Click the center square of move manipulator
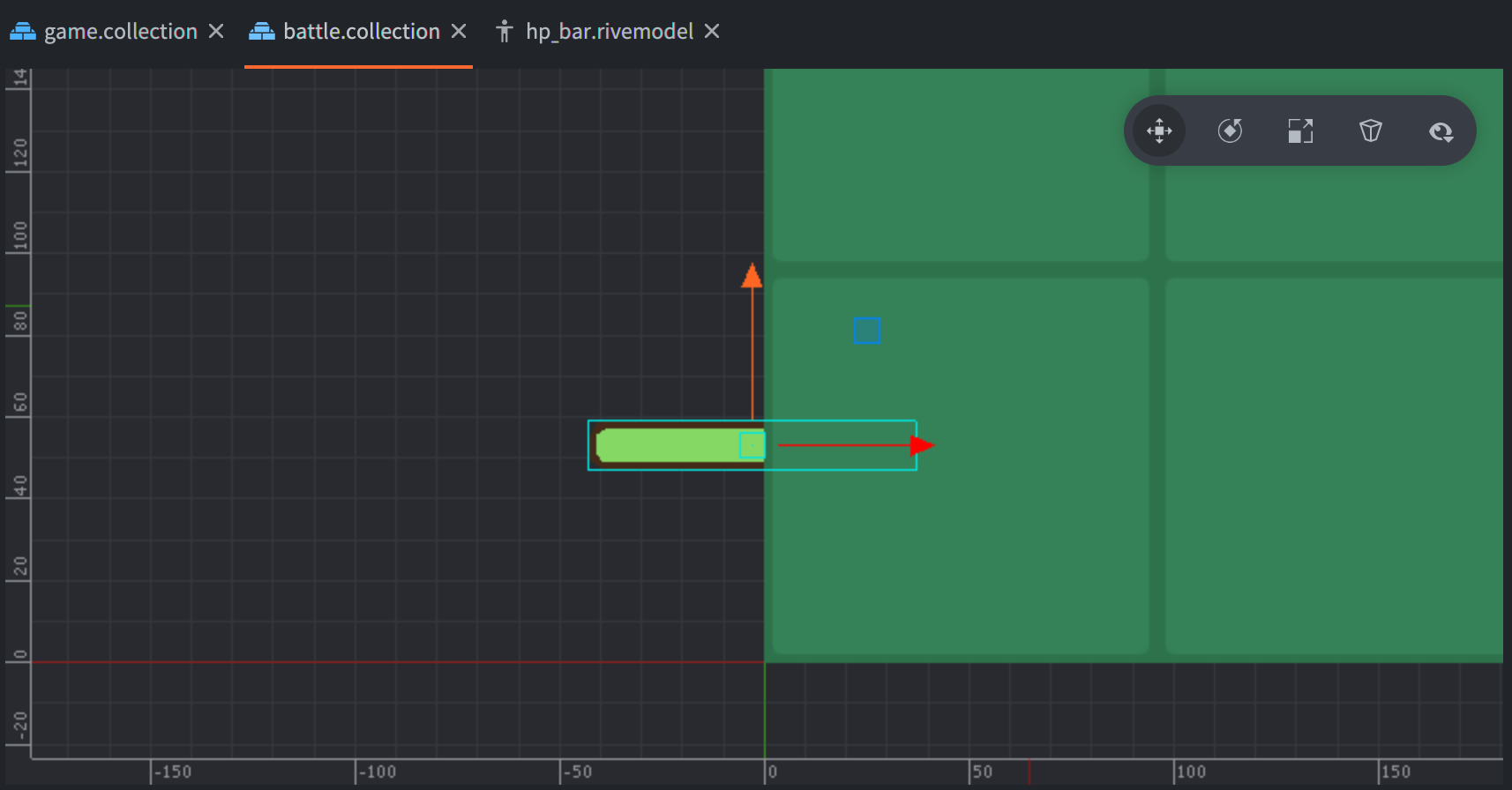Viewport: 1512px width, 790px height. coord(752,445)
